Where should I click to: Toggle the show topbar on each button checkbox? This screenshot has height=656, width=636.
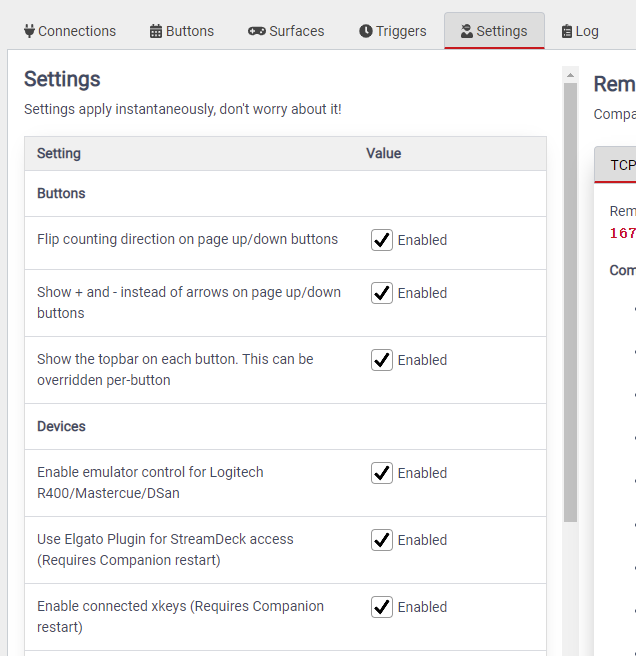[382, 360]
